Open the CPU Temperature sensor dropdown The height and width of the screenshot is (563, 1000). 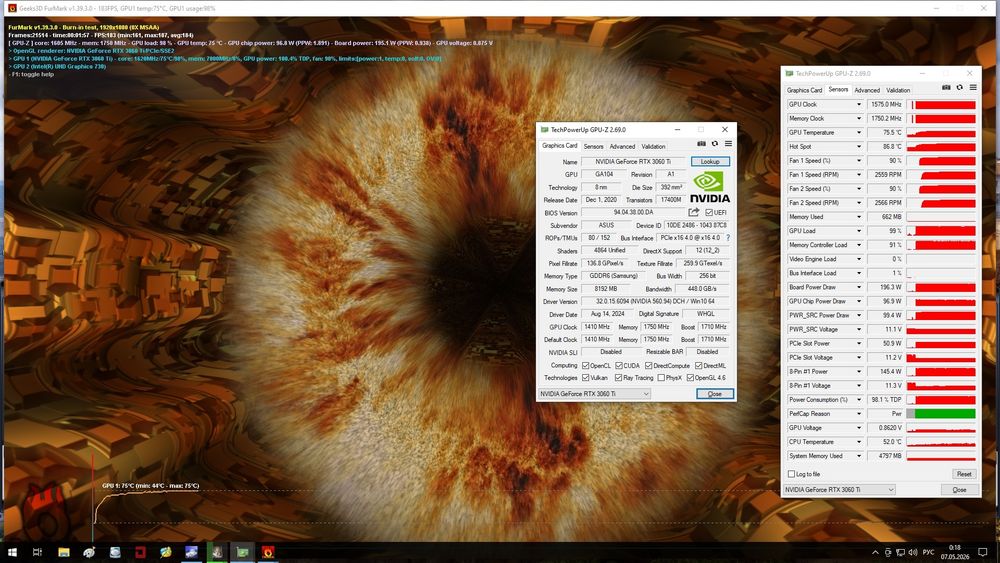tap(858, 442)
